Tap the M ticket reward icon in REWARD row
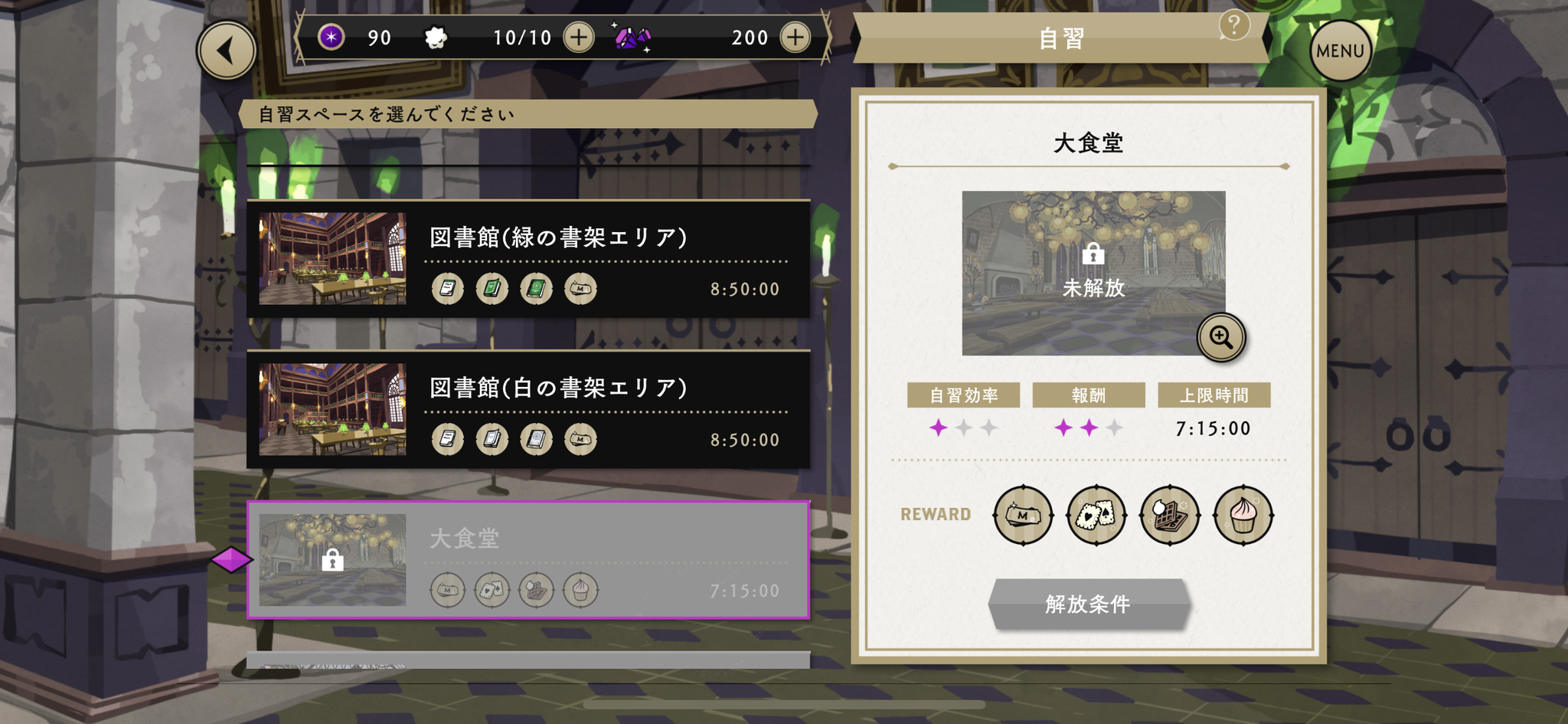 (1023, 515)
